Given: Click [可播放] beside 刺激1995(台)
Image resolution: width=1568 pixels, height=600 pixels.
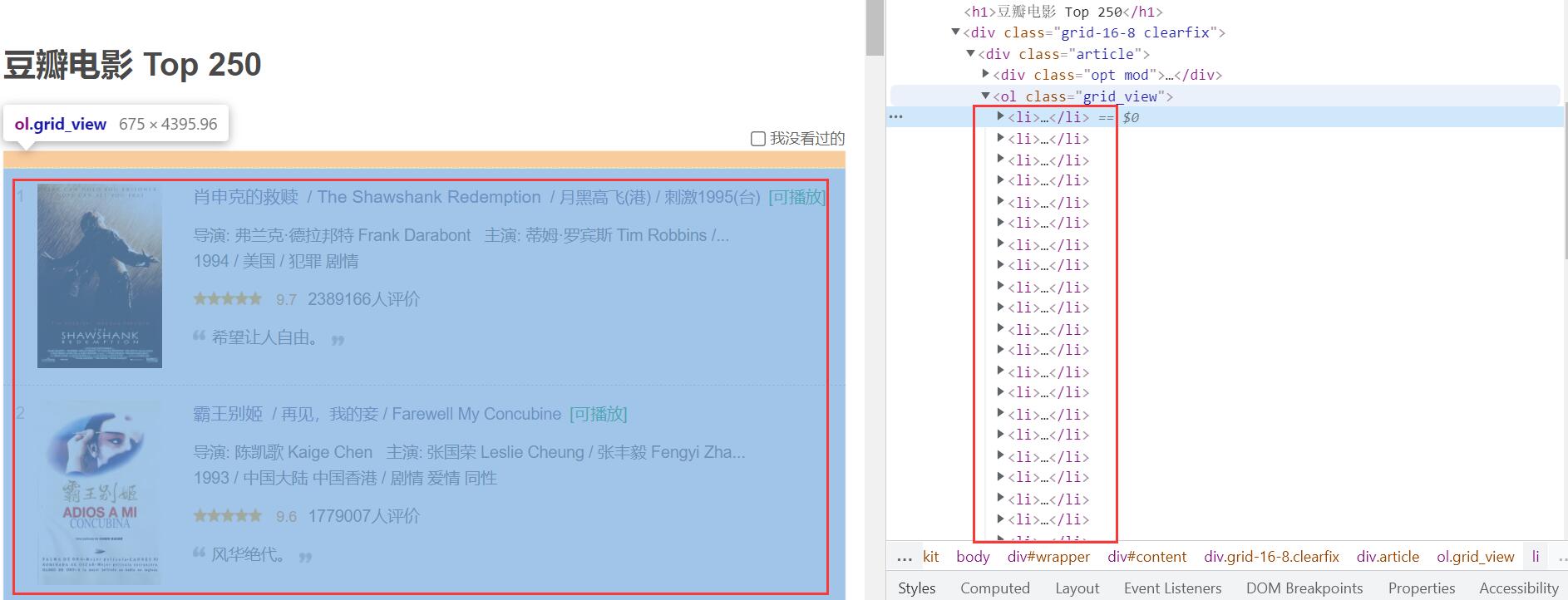Looking at the screenshot, I should pos(796,197).
